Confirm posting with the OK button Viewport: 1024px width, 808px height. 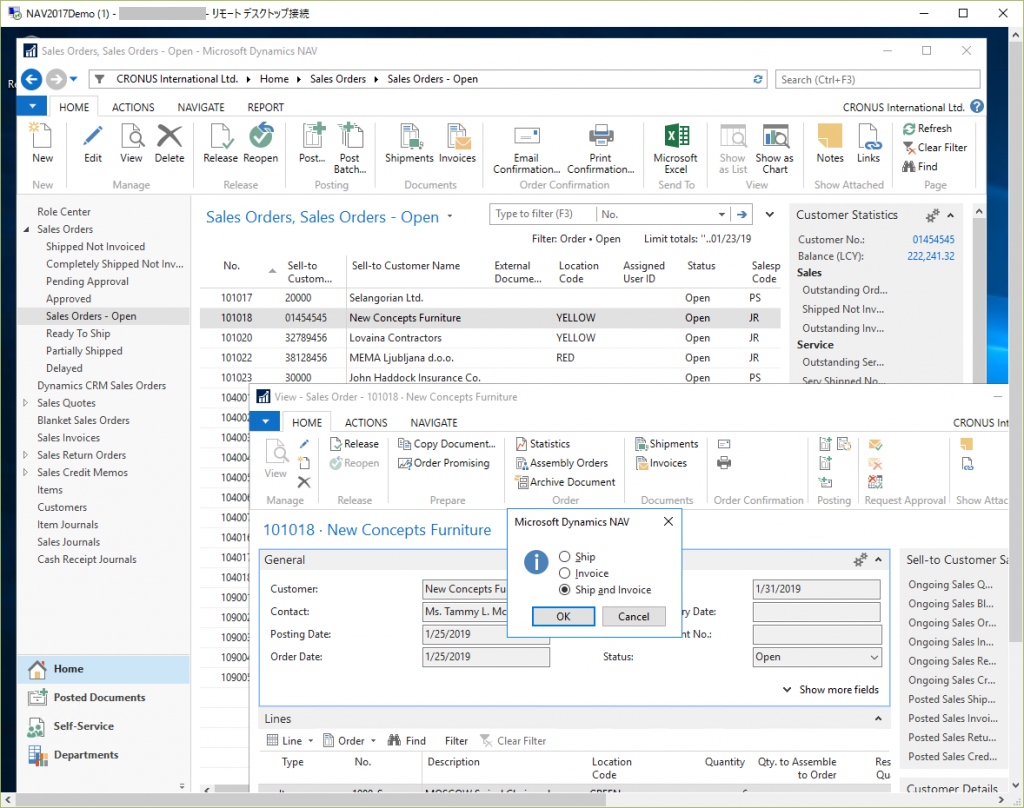(563, 617)
